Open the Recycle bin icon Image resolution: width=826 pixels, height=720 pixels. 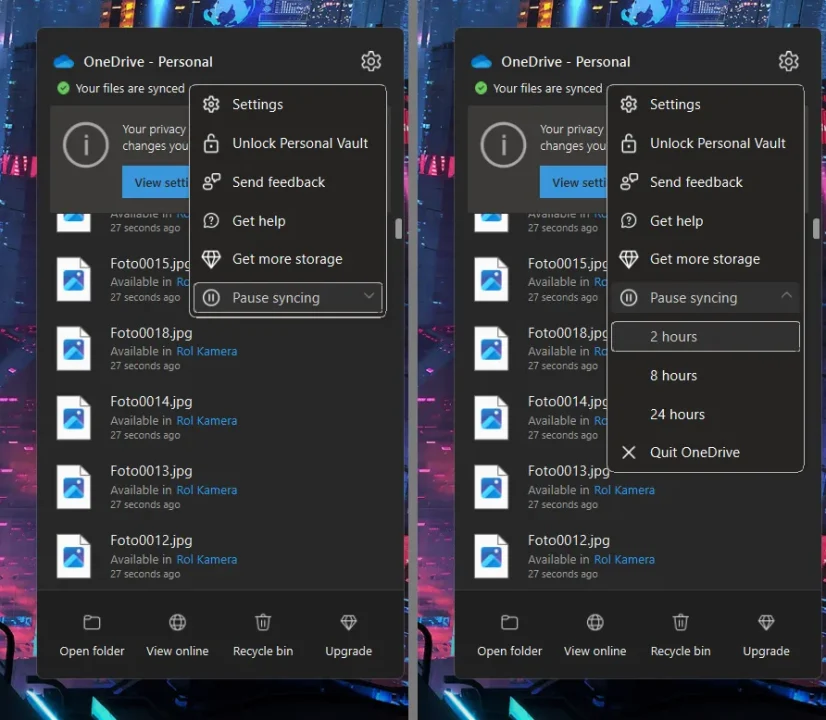[x=262, y=622]
